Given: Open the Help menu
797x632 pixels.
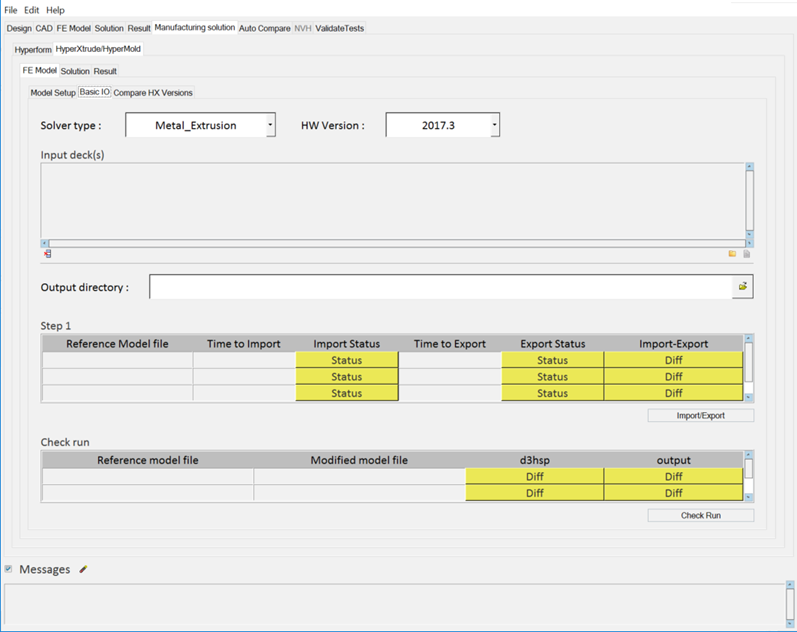Looking at the screenshot, I should pos(56,10).
